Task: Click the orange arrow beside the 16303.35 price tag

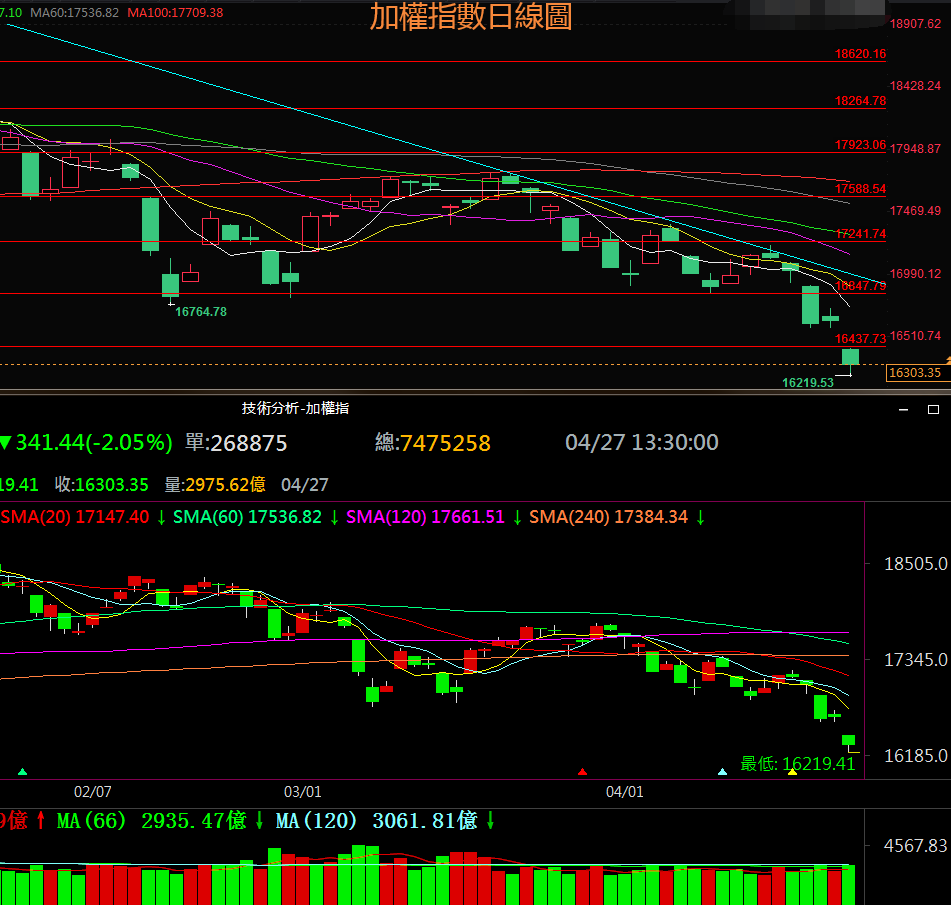Action: (946, 360)
